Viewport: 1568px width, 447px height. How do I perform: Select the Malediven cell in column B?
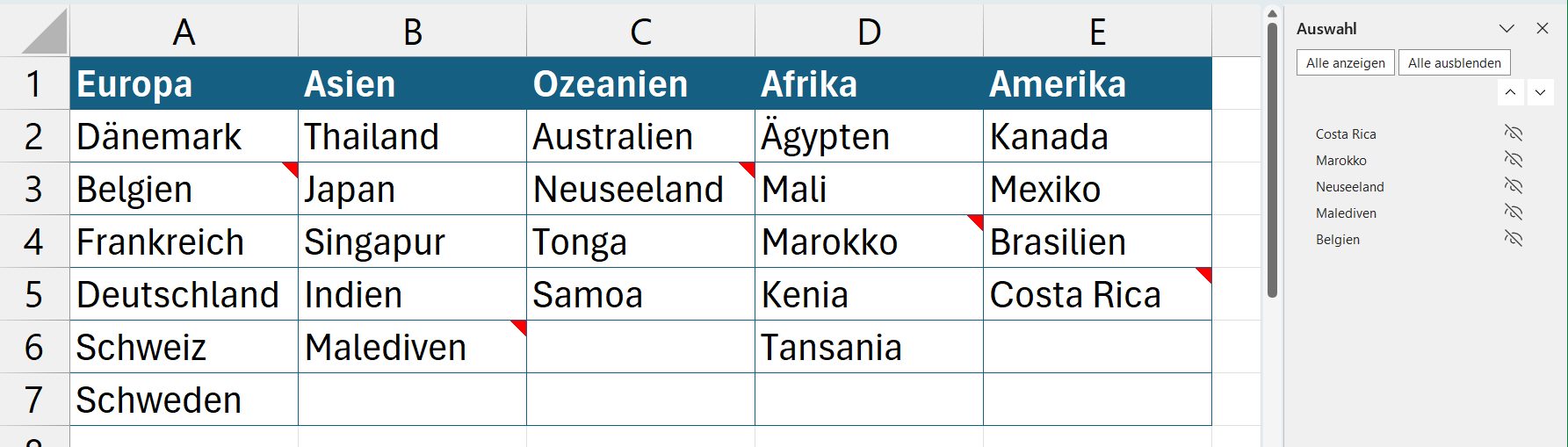tap(412, 347)
